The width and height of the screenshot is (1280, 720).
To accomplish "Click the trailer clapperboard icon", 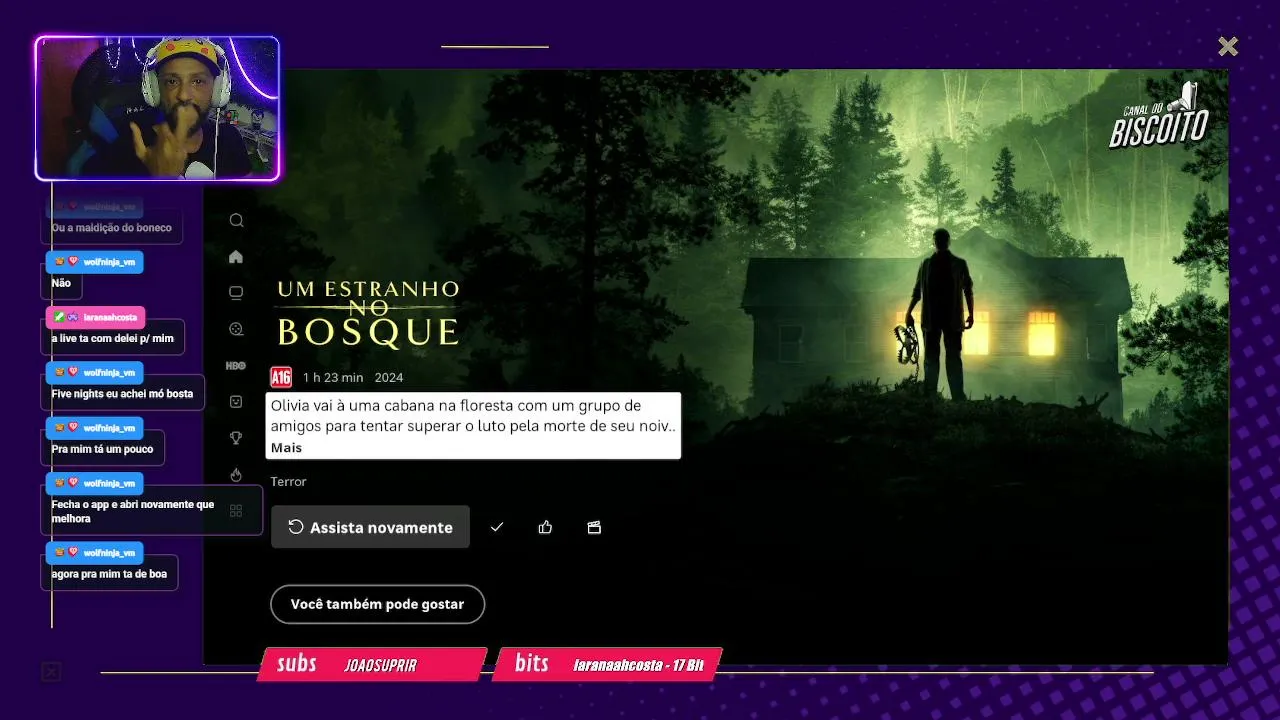I will 594,527.
